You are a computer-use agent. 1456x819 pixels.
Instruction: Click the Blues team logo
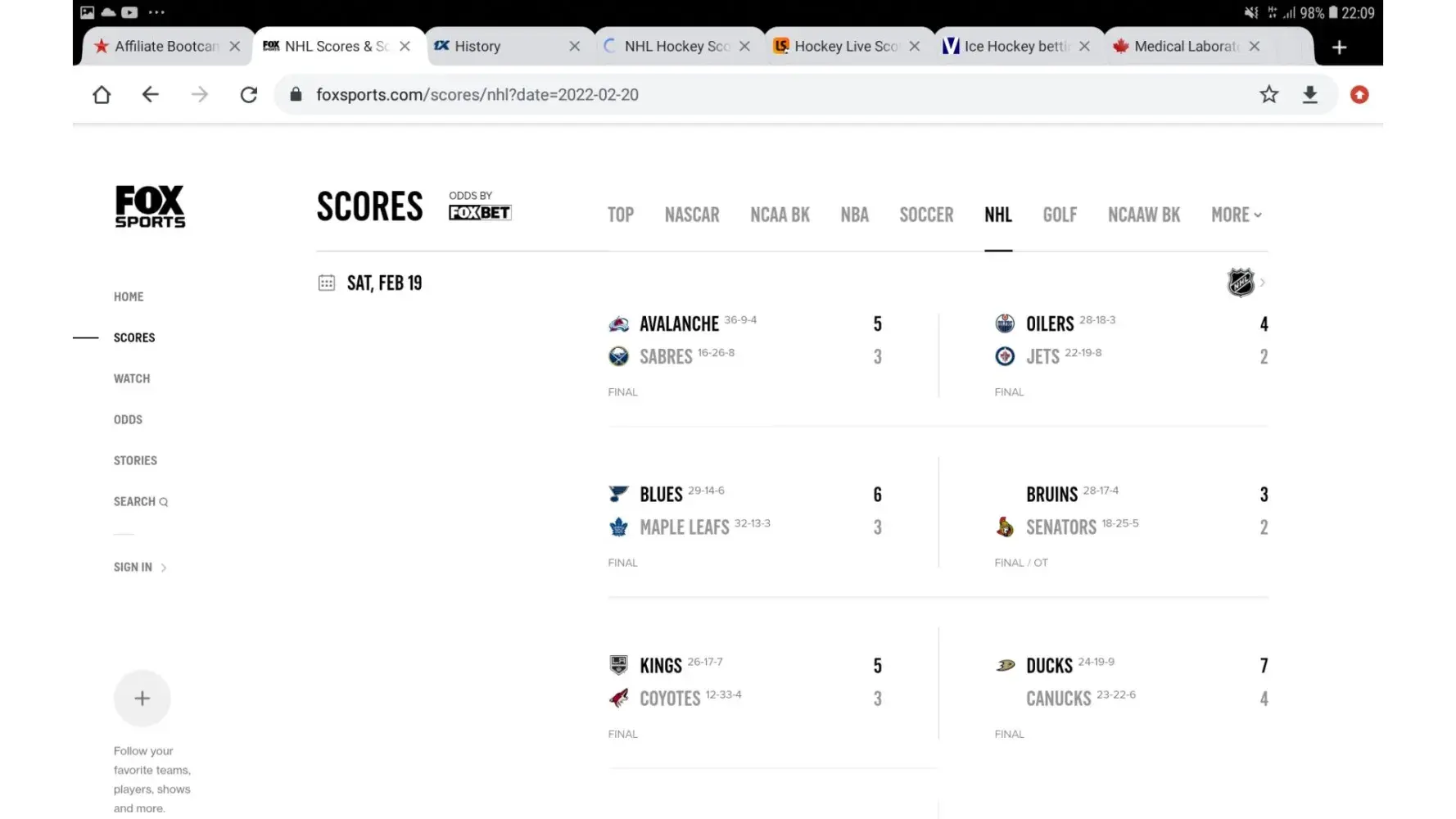pos(618,494)
